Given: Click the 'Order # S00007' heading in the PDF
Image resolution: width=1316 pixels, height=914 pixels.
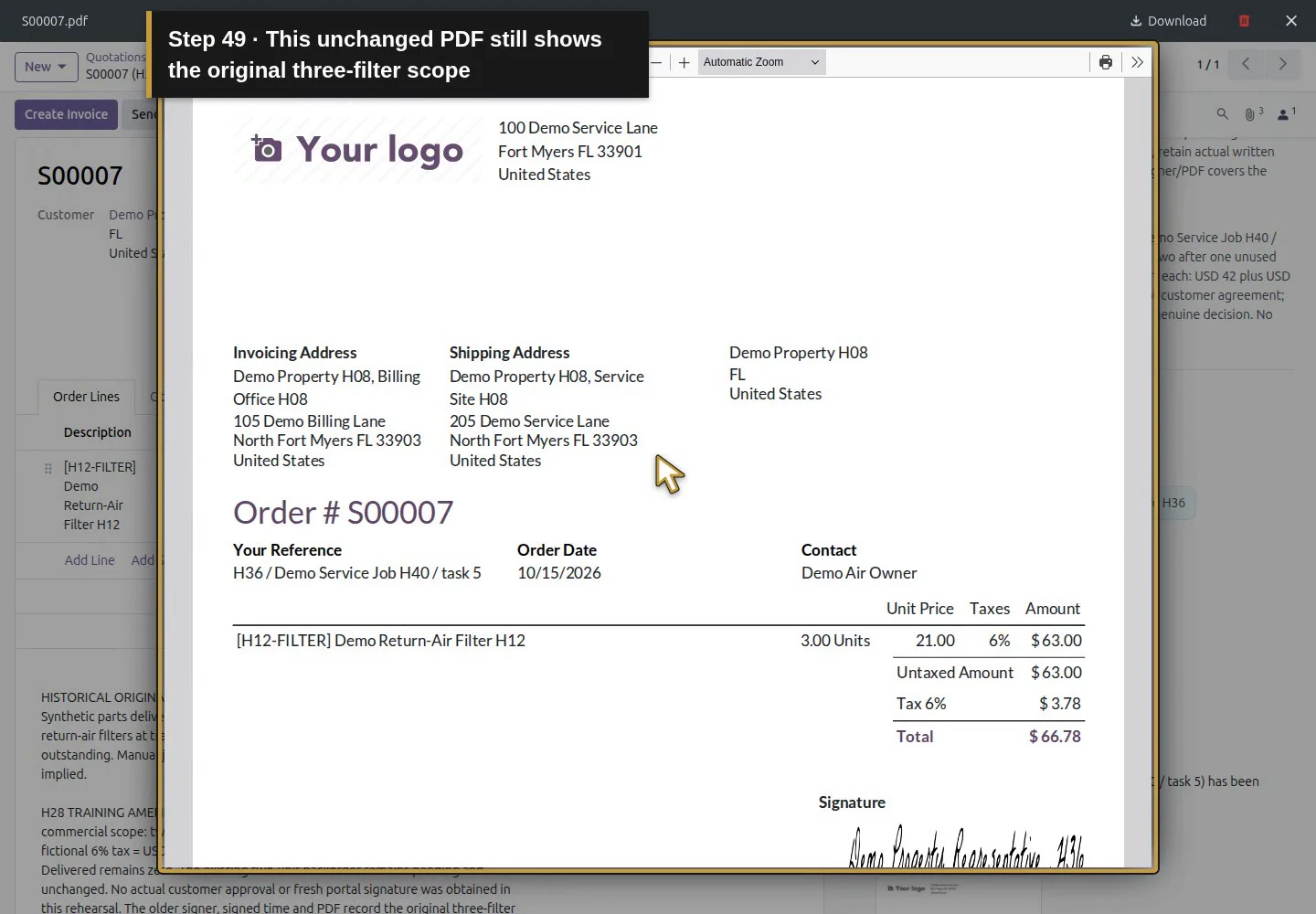Looking at the screenshot, I should [343, 513].
